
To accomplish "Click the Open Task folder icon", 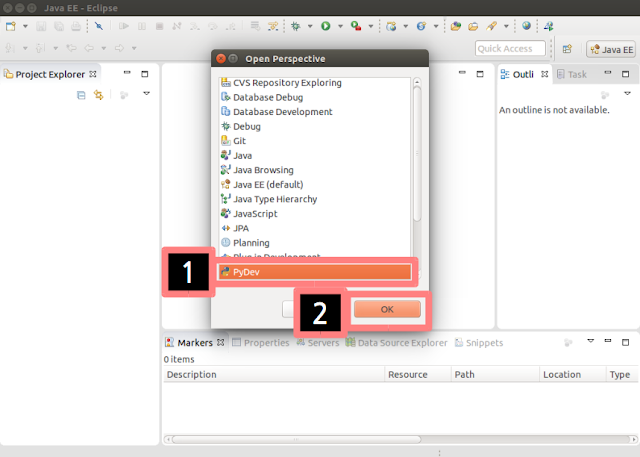I will pos(473,27).
